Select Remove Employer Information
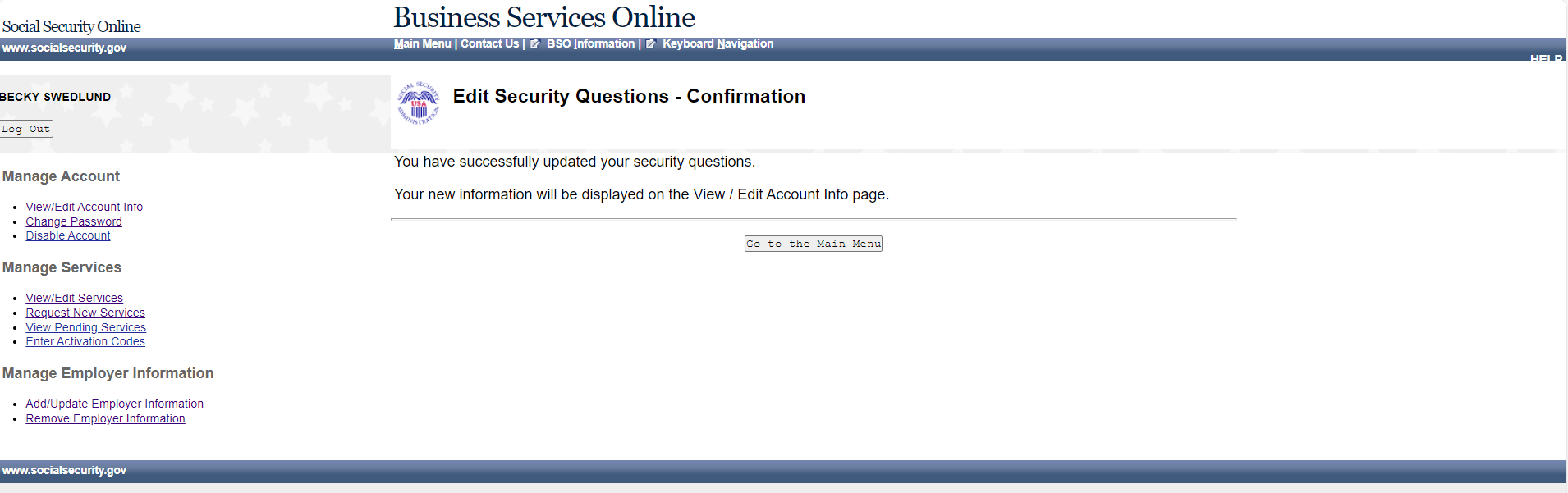This screenshot has height=493, width=1568. tap(105, 419)
